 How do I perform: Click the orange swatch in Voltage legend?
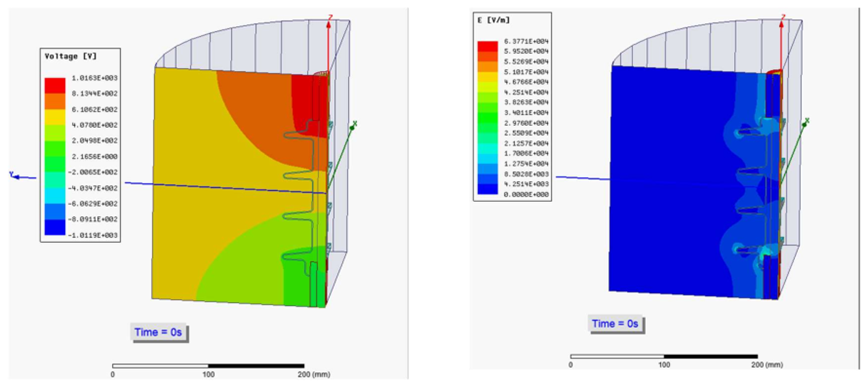pos(55,101)
